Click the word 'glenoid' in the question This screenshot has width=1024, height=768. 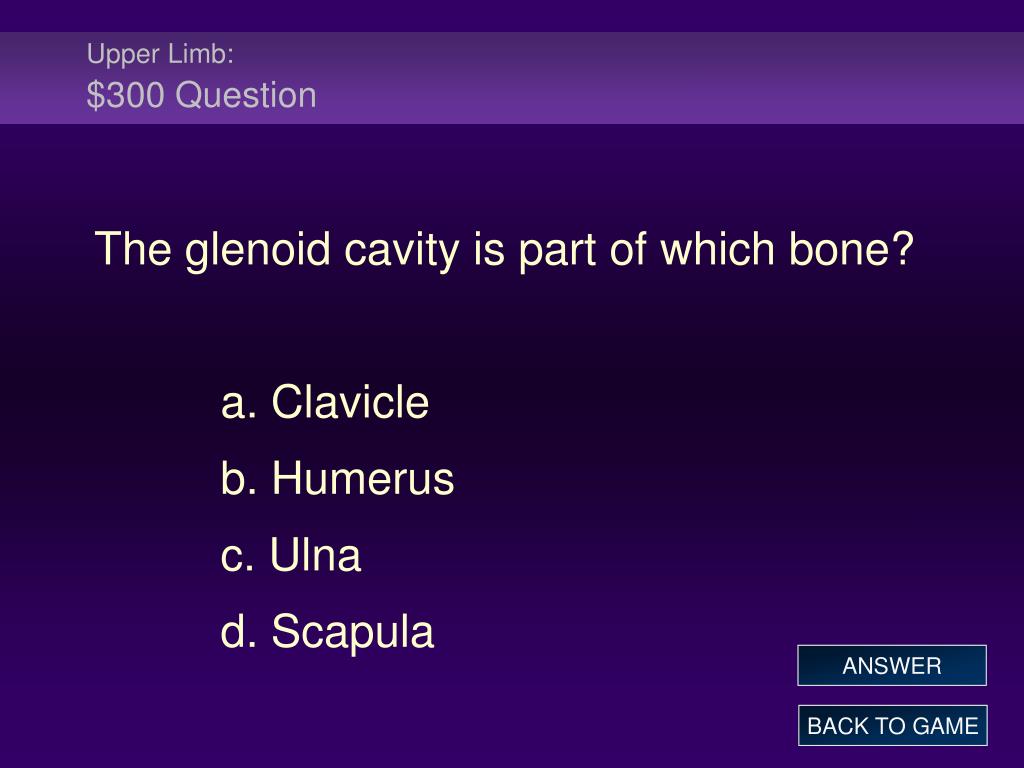pos(258,249)
